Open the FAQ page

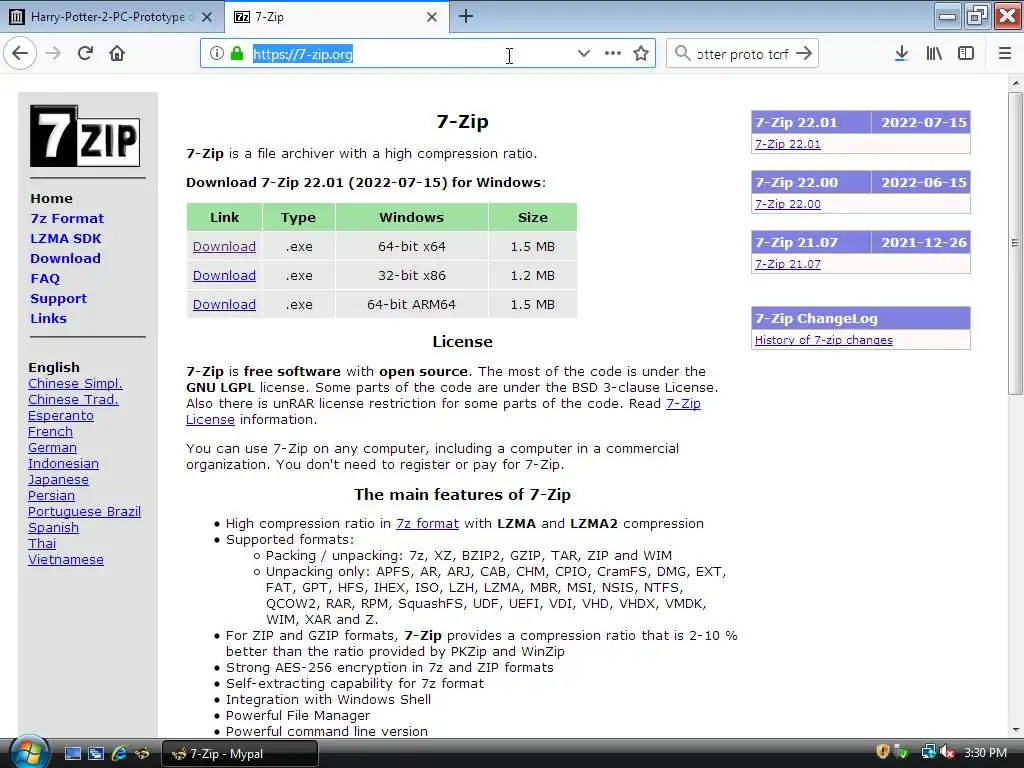tap(45, 279)
